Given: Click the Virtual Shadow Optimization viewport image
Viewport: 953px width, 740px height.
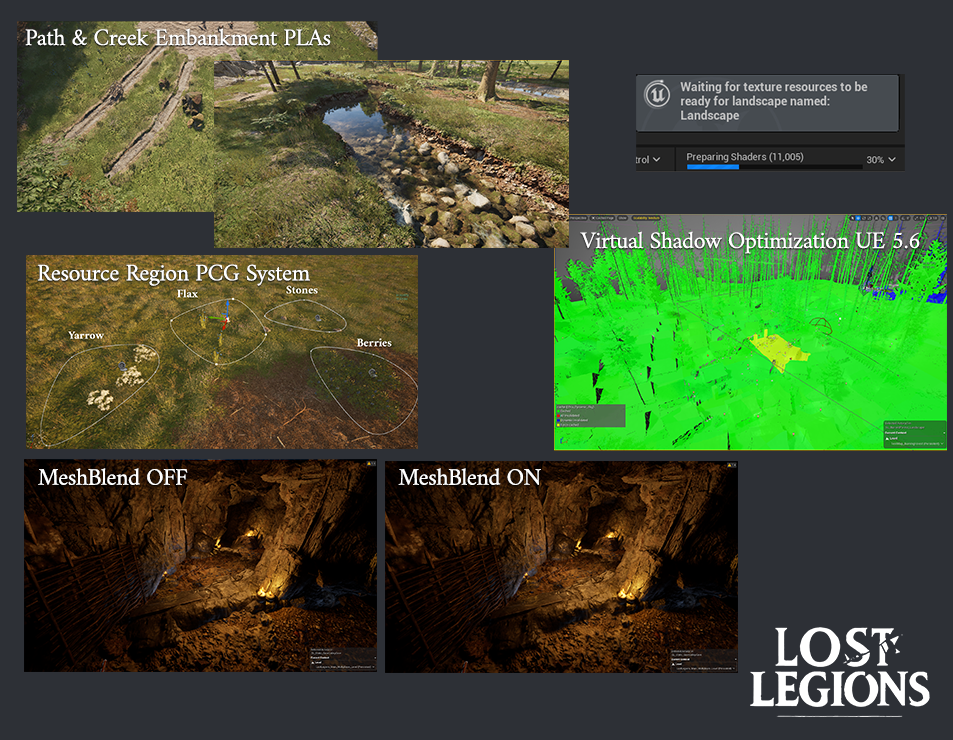Looking at the screenshot, I should (x=750, y=332).
